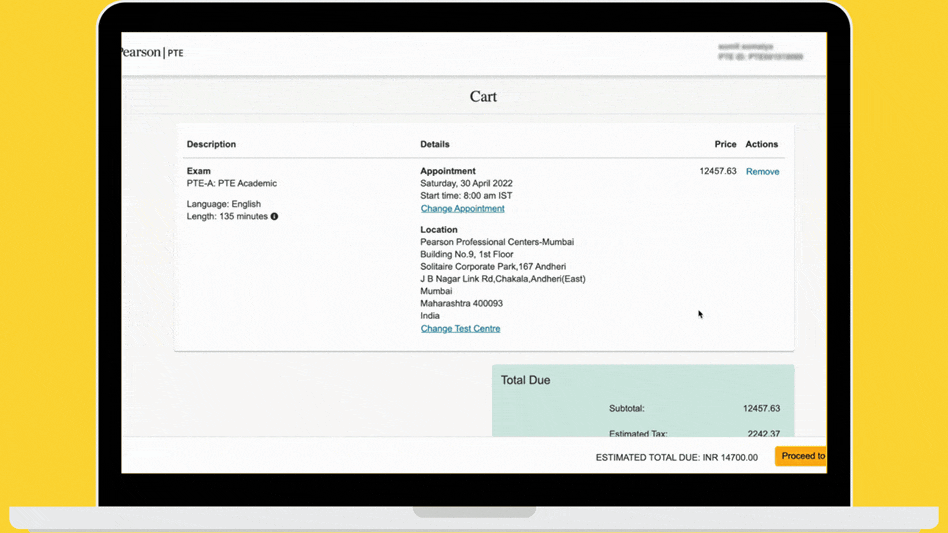Click the Subtotal value 12457.63

click(761, 409)
